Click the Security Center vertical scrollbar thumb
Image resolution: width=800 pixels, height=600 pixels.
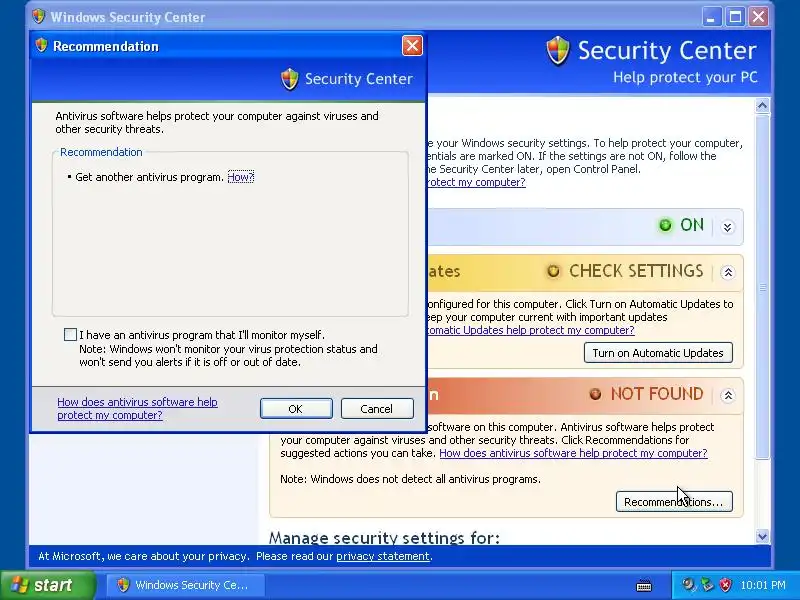tap(762, 287)
